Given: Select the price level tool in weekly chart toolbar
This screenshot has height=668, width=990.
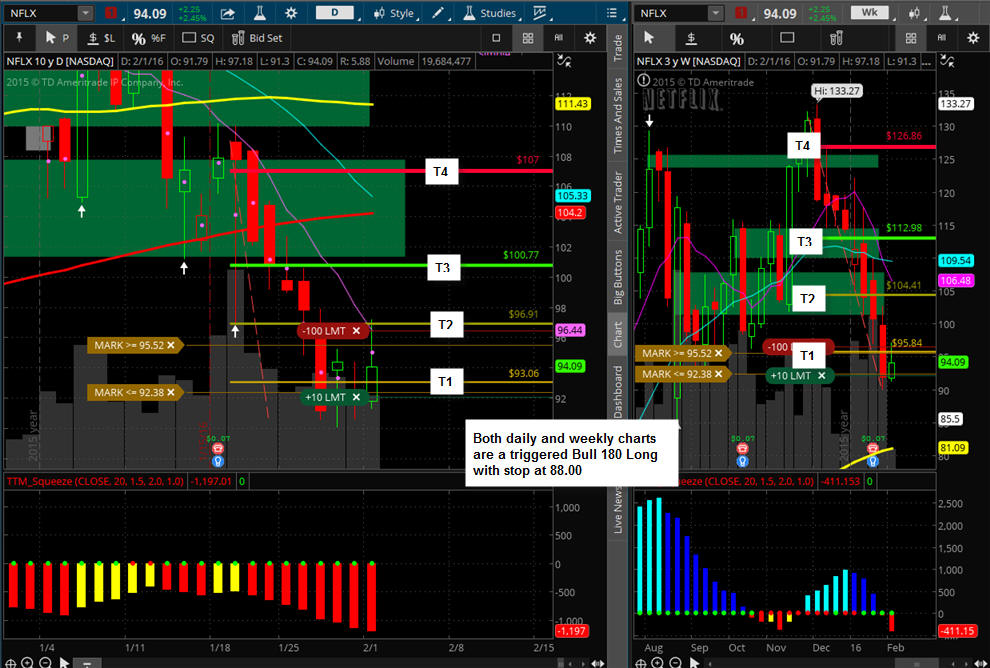Looking at the screenshot, I should point(691,38).
